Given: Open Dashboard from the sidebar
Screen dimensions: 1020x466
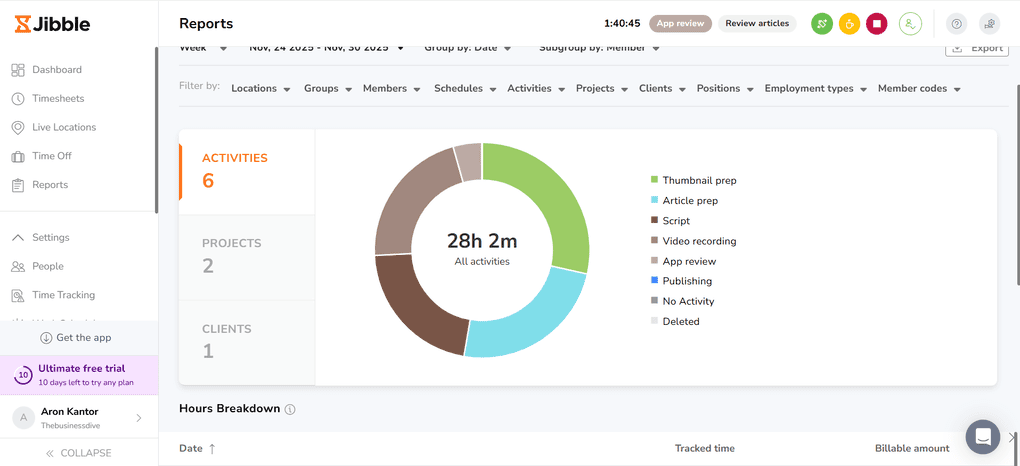Looking at the screenshot, I should [56, 70].
